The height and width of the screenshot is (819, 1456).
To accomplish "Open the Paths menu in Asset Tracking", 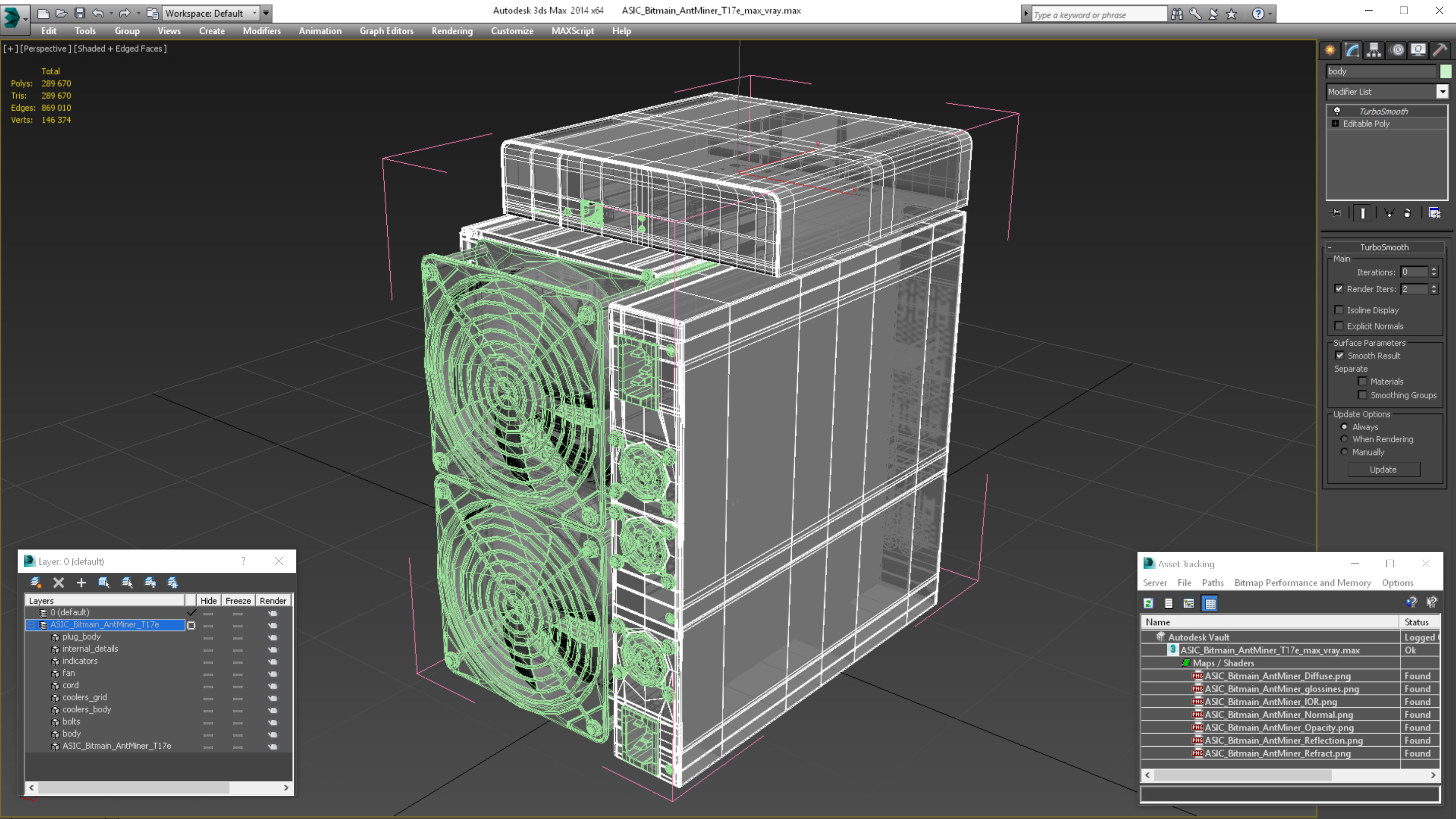I will [x=1212, y=583].
